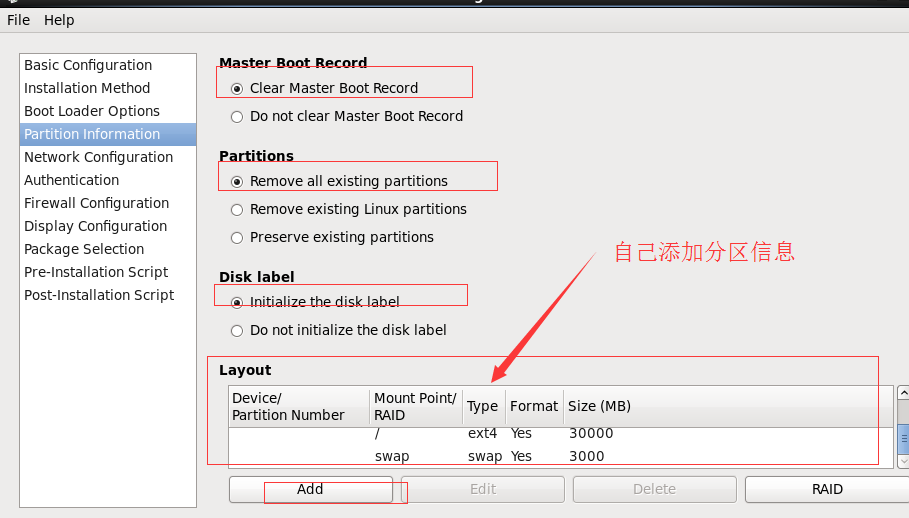Click the Type column header
909x518 pixels.
484,407
